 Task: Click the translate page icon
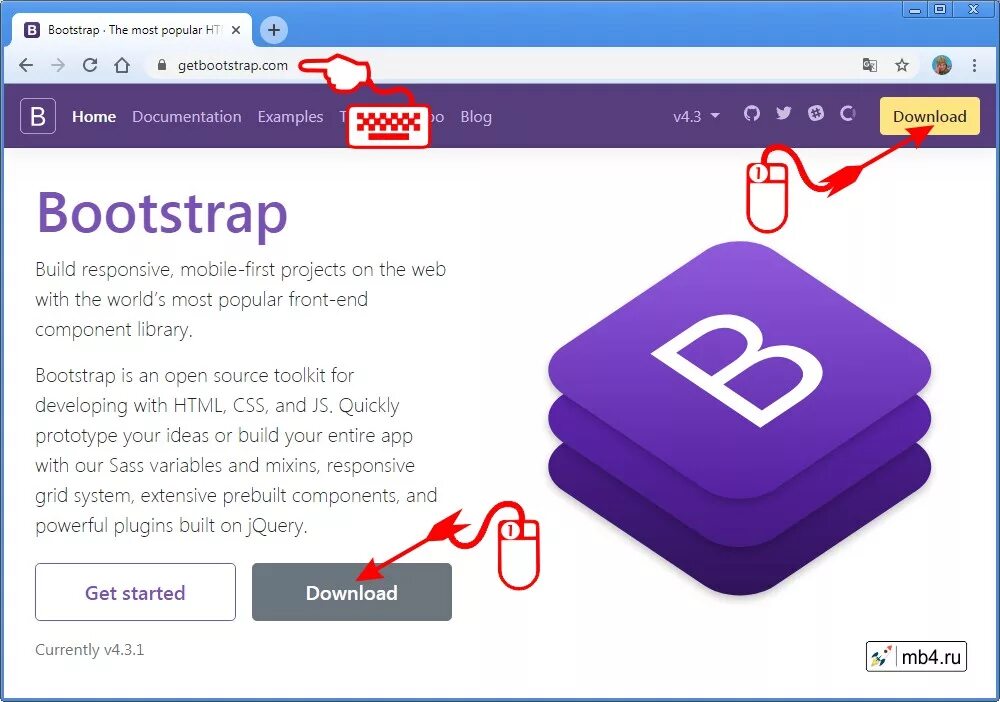coord(869,65)
